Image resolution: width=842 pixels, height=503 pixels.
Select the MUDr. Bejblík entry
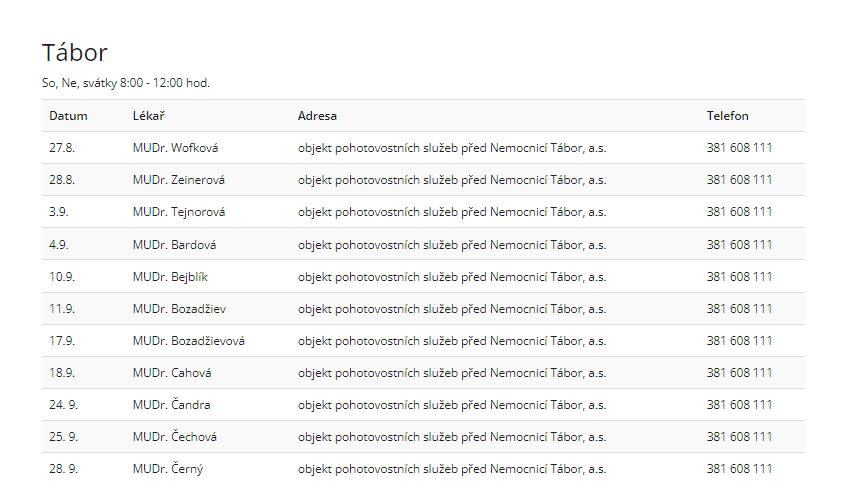[x=170, y=277]
